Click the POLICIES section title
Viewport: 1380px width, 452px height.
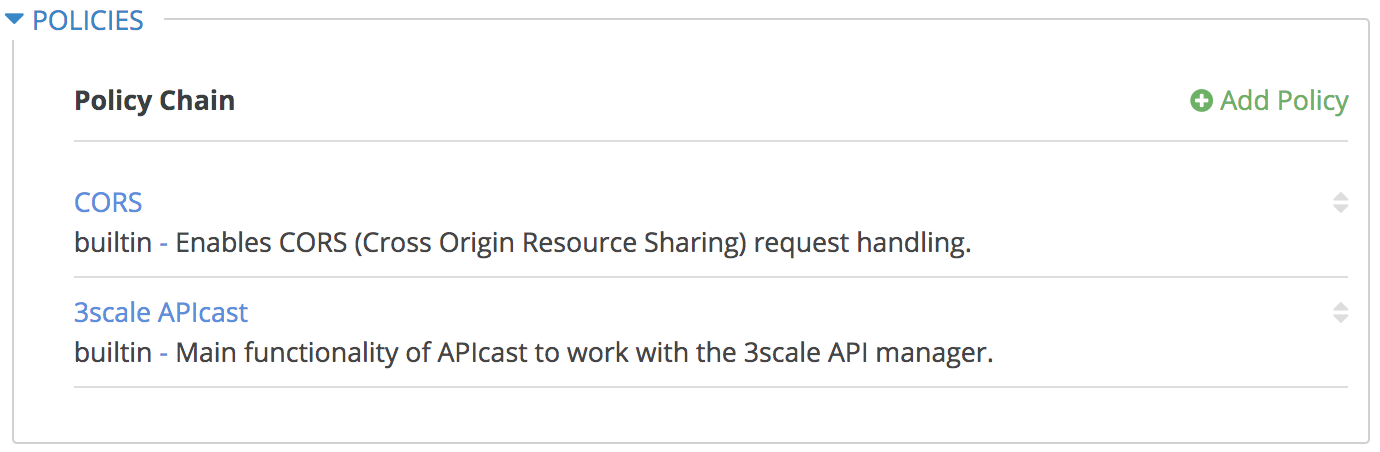point(88,20)
